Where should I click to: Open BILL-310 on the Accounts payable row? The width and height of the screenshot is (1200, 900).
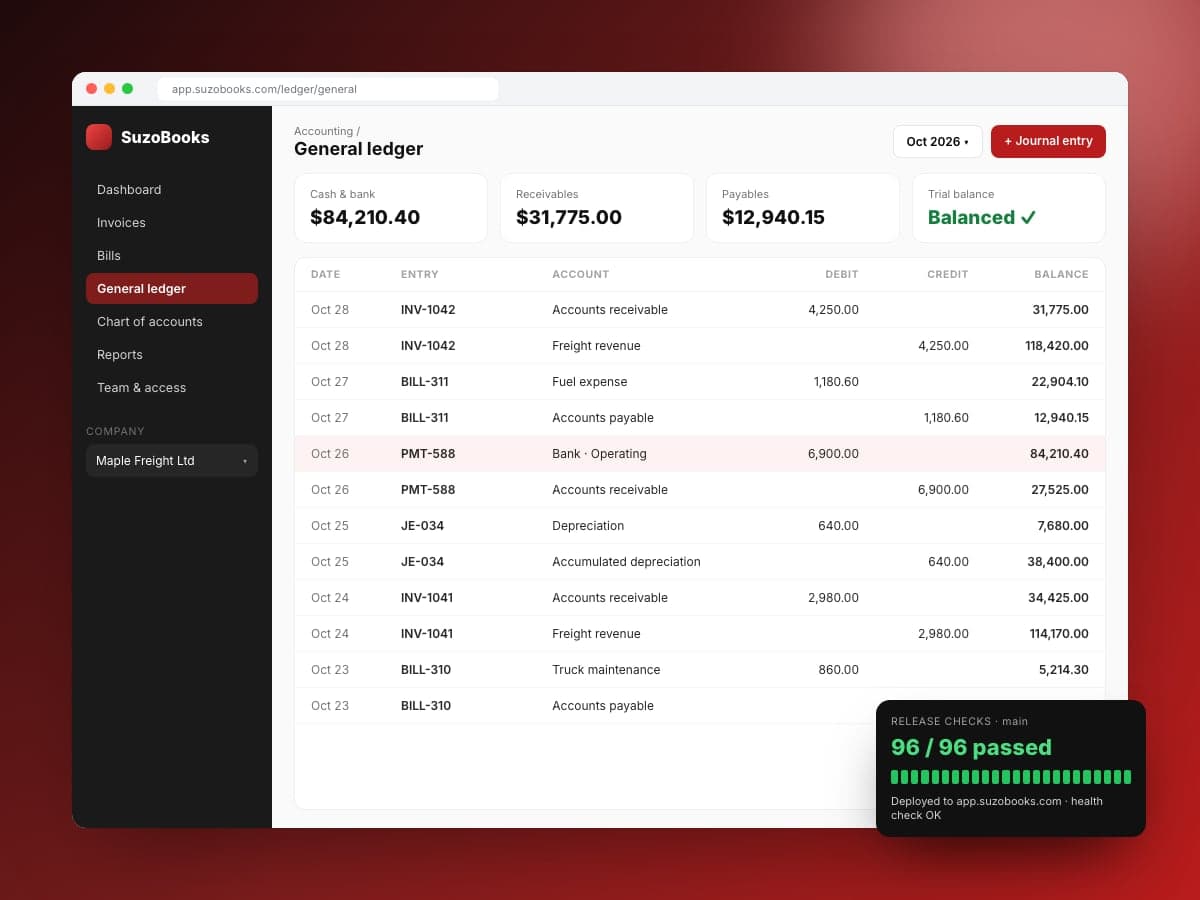click(x=426, y=706)
